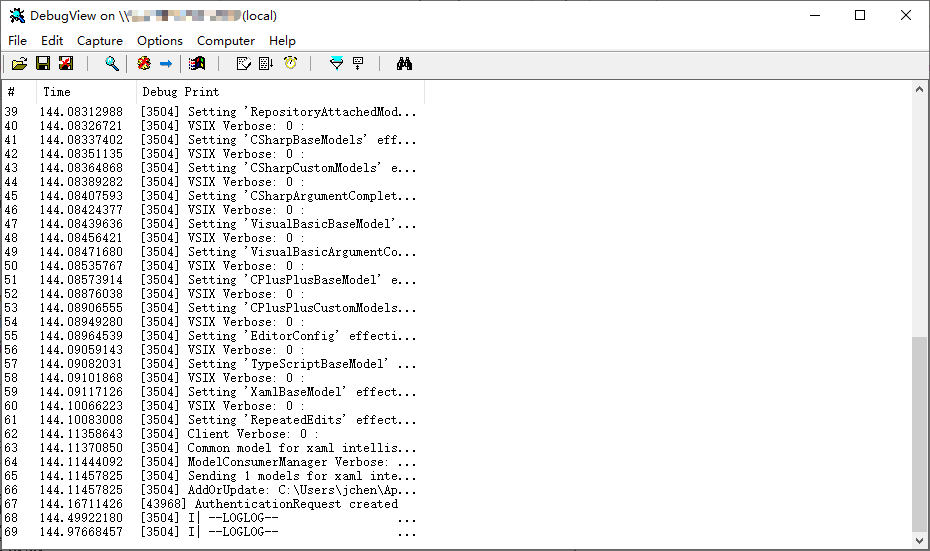This screenshot has height=551, width=930.
Task: Select row 57 'TypeScriptBaseModel' entry
Action: [211, 364]
